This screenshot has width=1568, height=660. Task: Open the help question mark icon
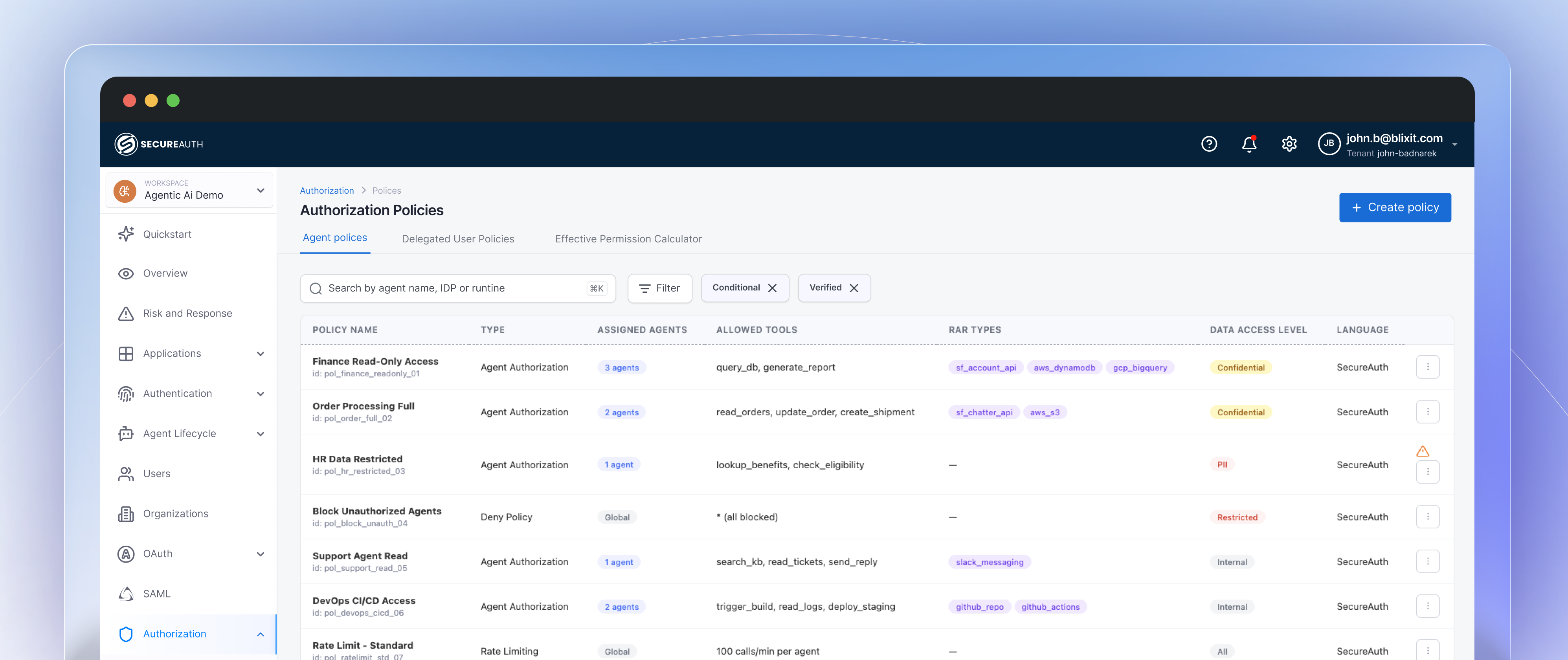click(1209, 144)
